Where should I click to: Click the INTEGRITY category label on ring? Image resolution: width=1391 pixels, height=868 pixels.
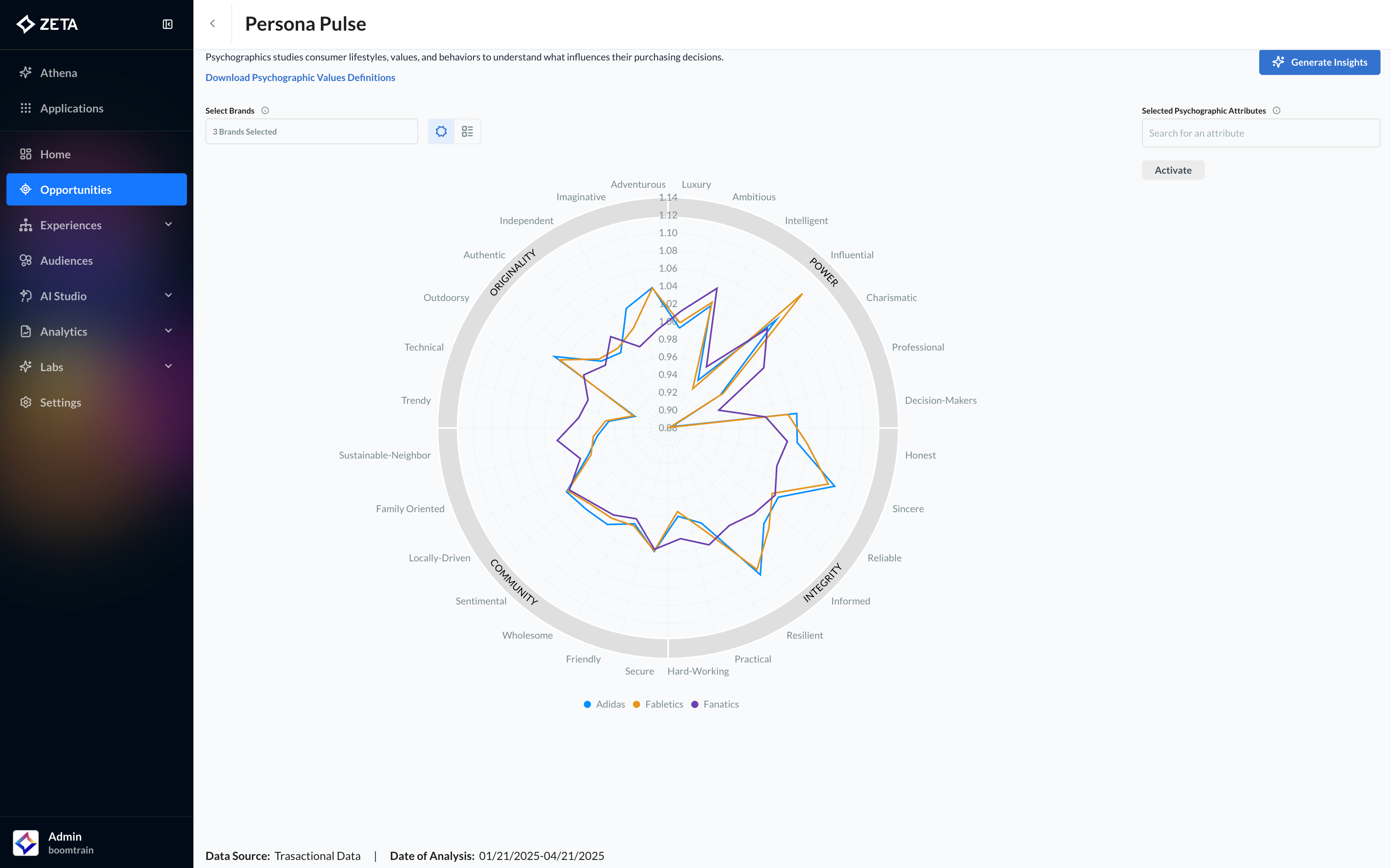[x=822, y=582]
